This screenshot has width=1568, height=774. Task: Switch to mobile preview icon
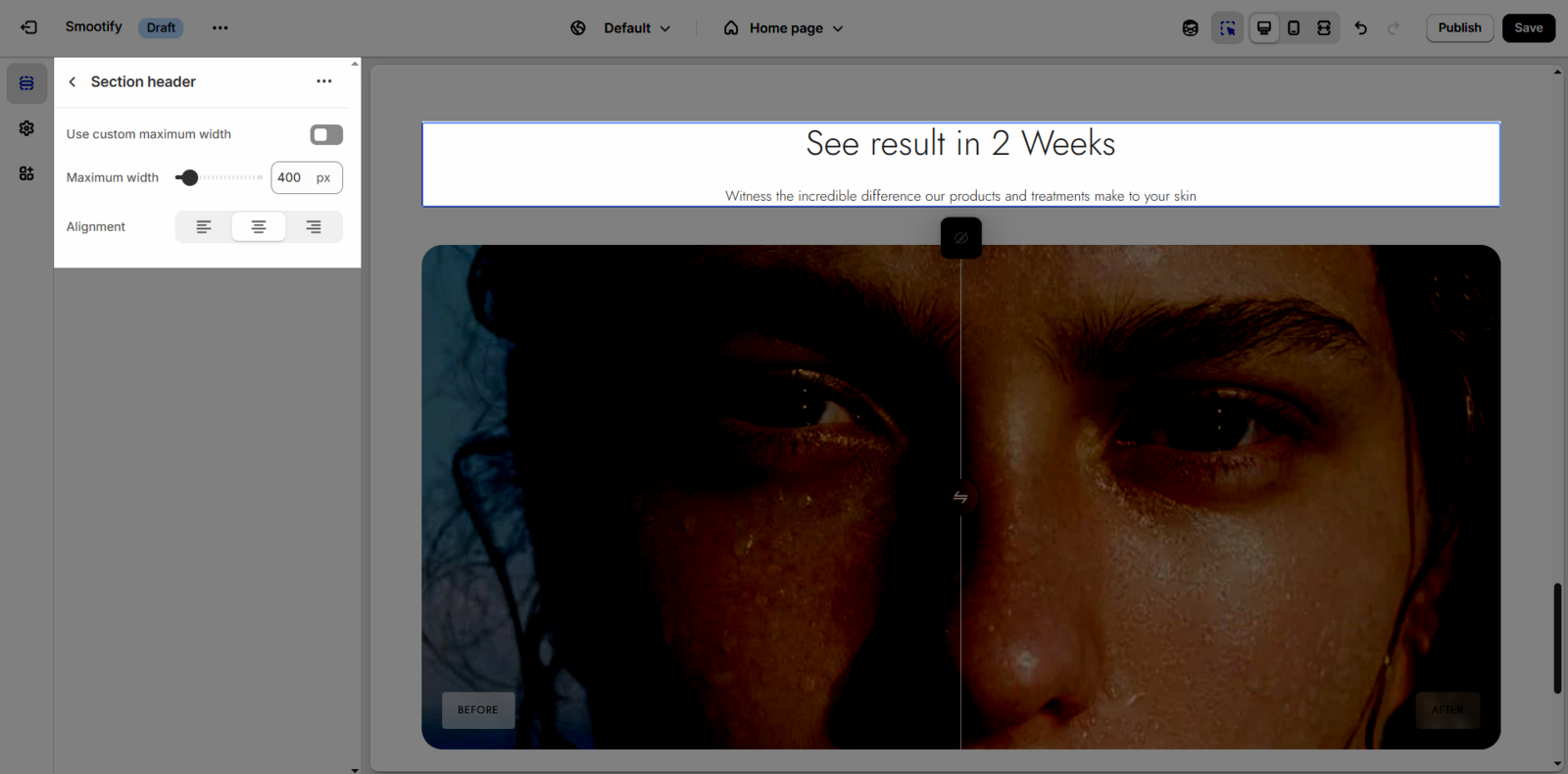tap(1294, 27)
